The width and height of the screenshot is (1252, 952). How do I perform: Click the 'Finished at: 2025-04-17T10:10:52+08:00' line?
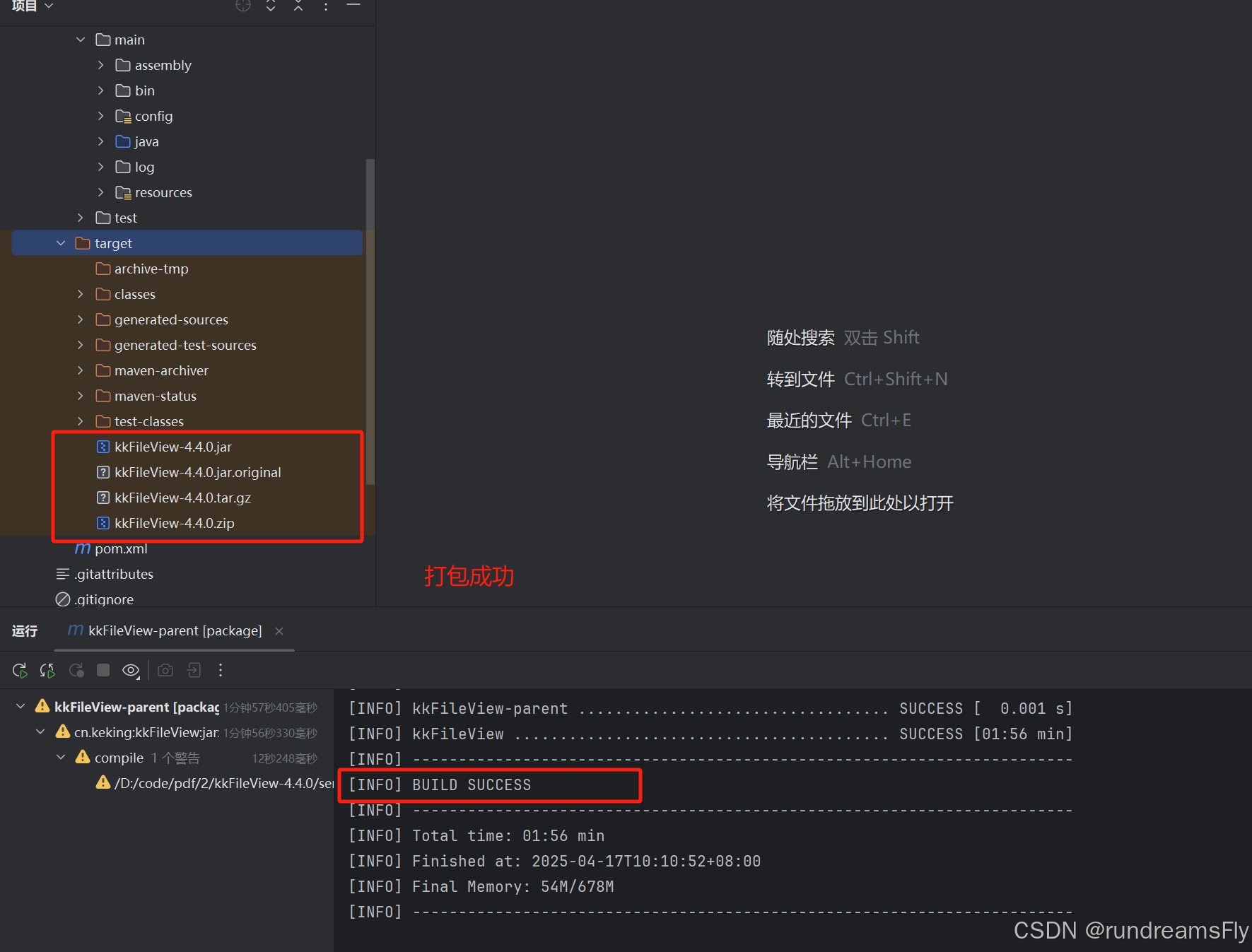[555, 861]
